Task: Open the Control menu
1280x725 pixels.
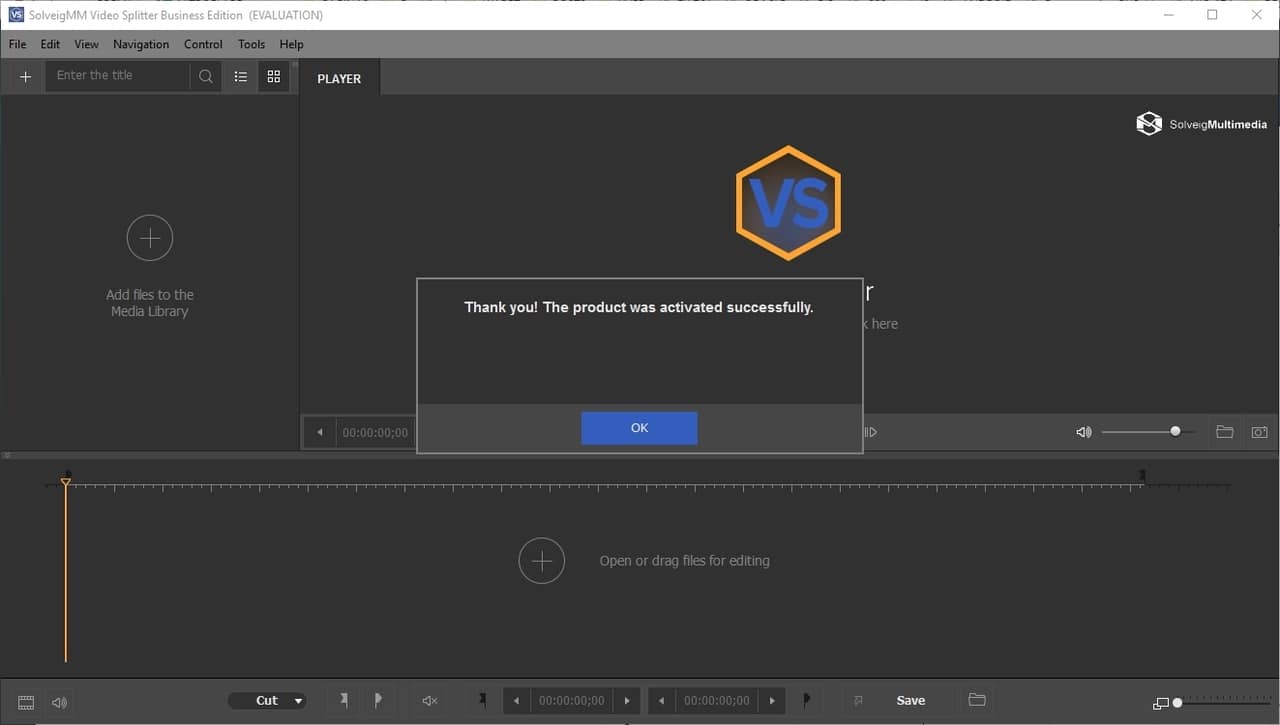Action: click(203, 44)
